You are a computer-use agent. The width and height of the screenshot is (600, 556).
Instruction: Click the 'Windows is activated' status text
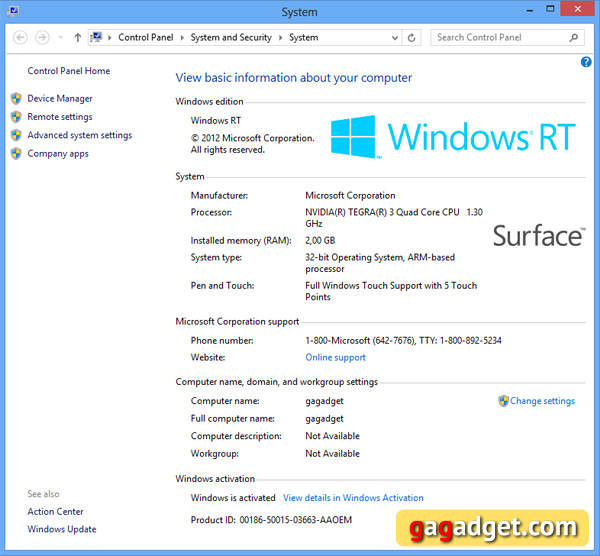pos(233,497)
